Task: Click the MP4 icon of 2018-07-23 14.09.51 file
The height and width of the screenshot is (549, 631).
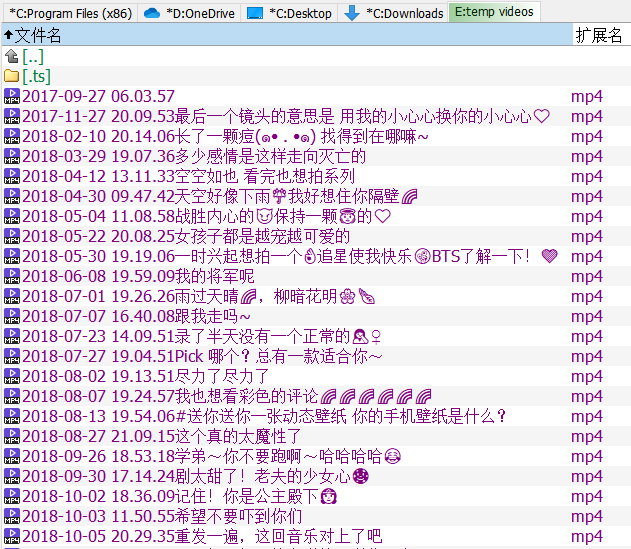Action: [12, 336]
